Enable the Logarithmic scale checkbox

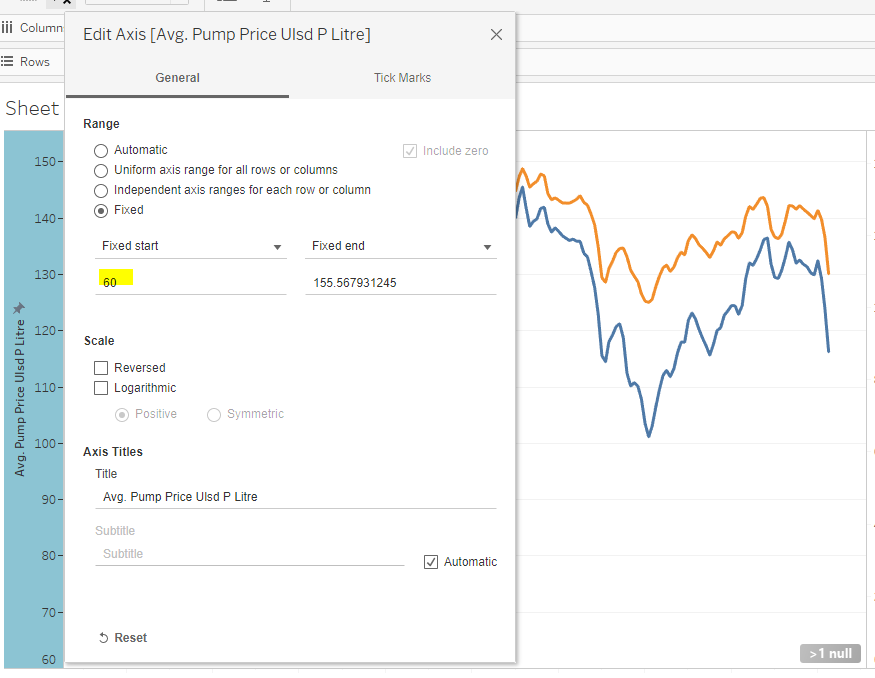pyautogui.click(x=101, y=388)
